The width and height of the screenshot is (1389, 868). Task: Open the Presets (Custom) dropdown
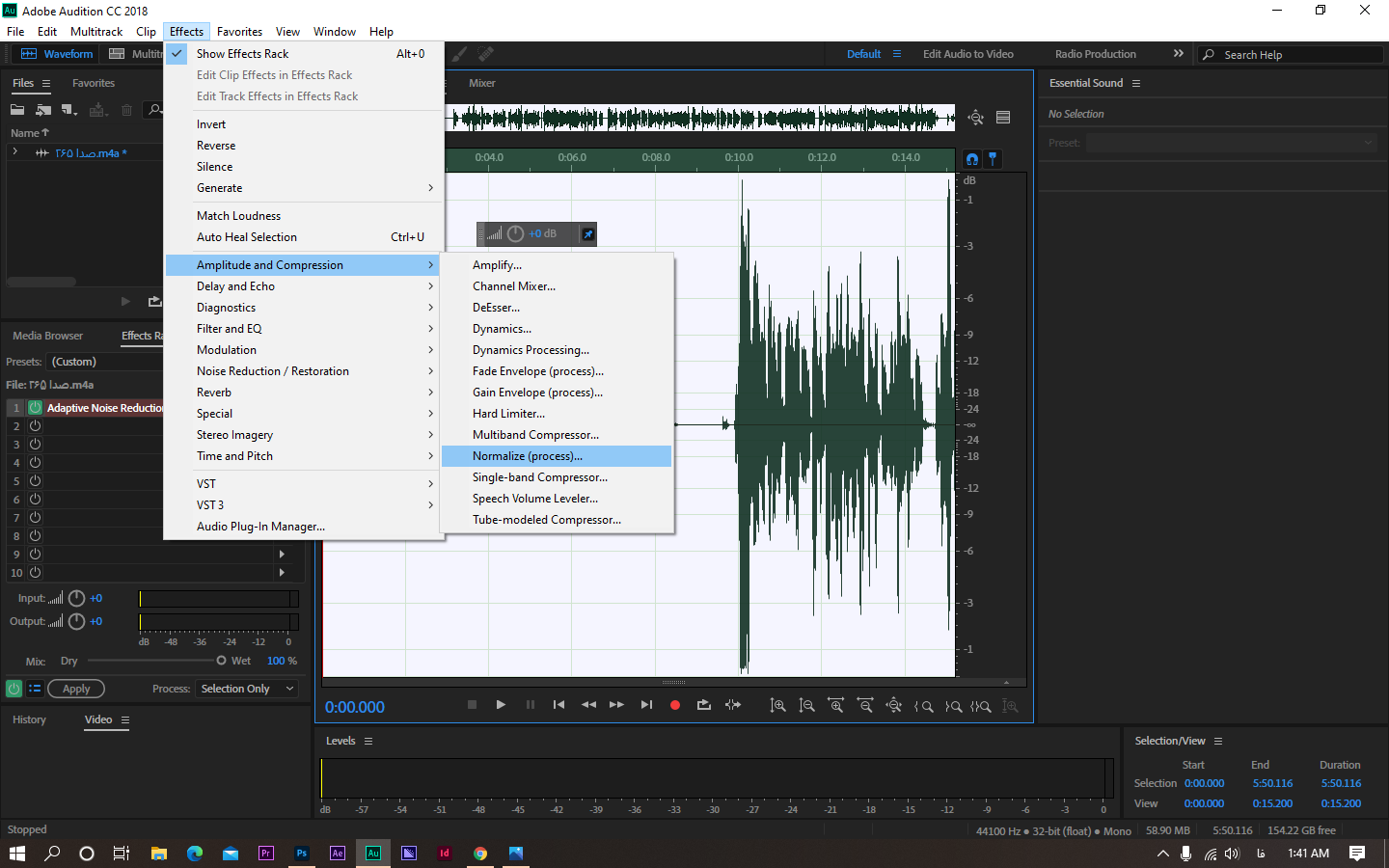click(106, 362)
